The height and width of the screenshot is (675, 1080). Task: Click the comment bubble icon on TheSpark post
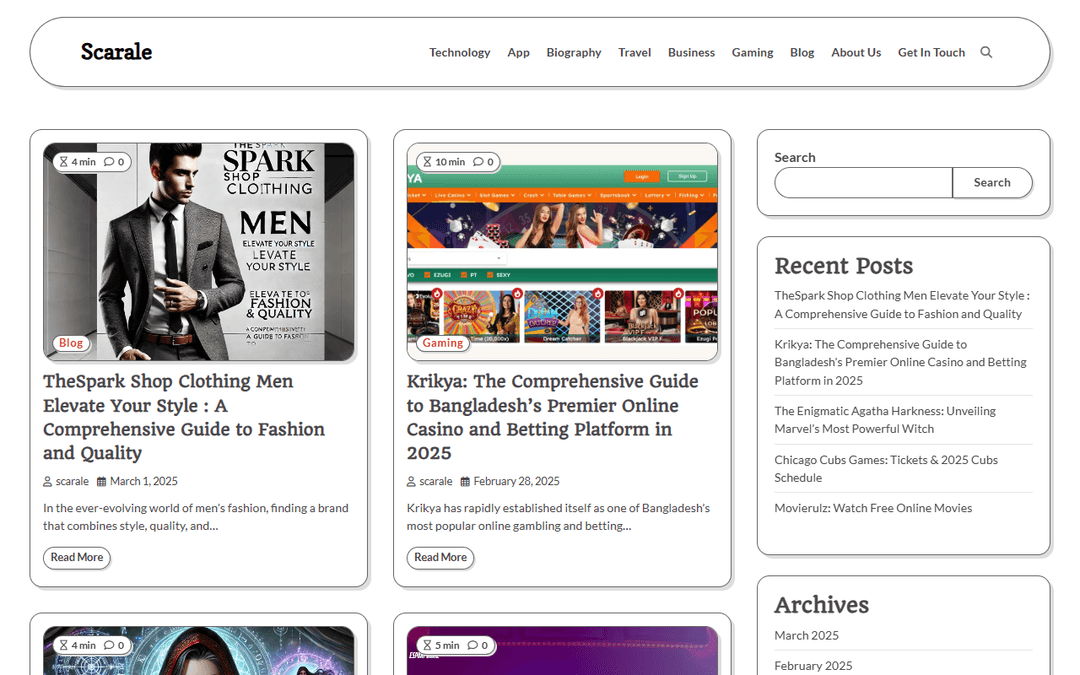109,162
